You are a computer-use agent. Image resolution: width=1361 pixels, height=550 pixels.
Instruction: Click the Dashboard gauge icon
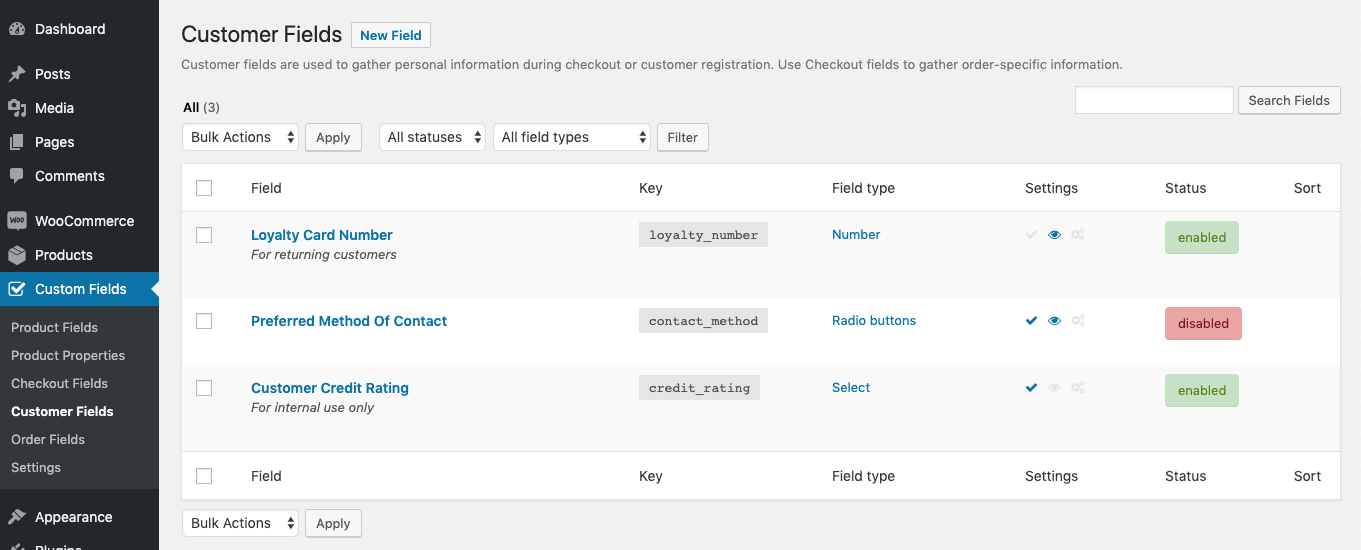pyautogui.click(x=17, y=29)
